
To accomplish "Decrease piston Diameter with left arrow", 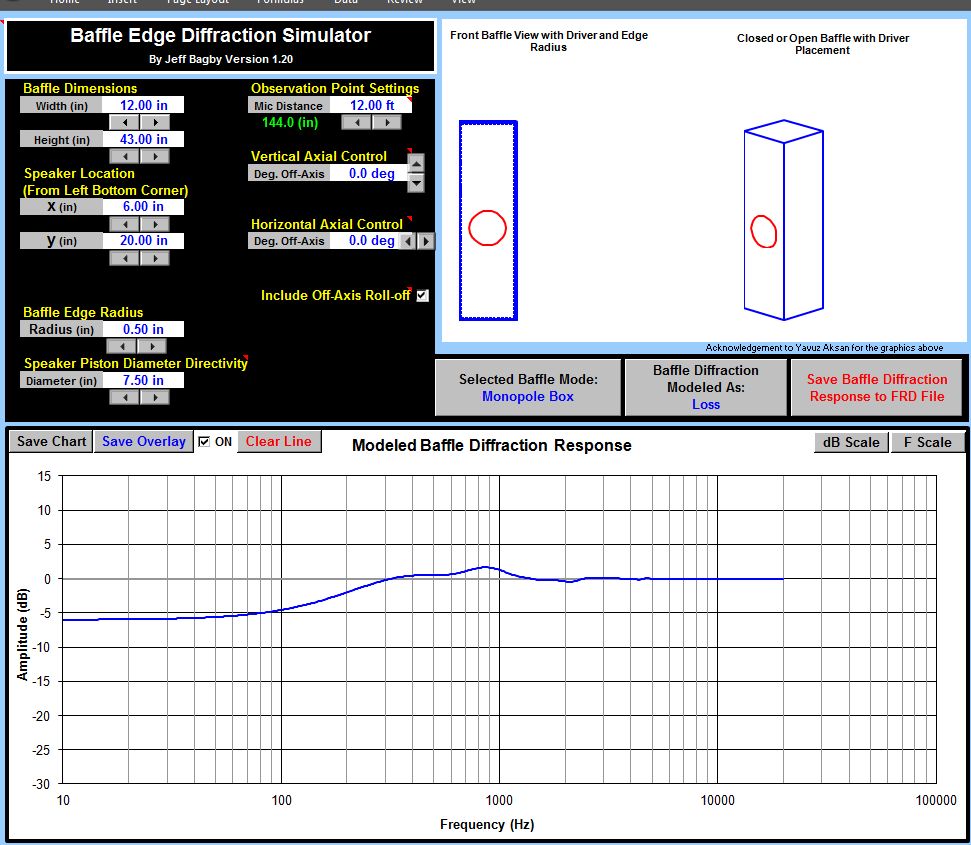I will point(124,397).
